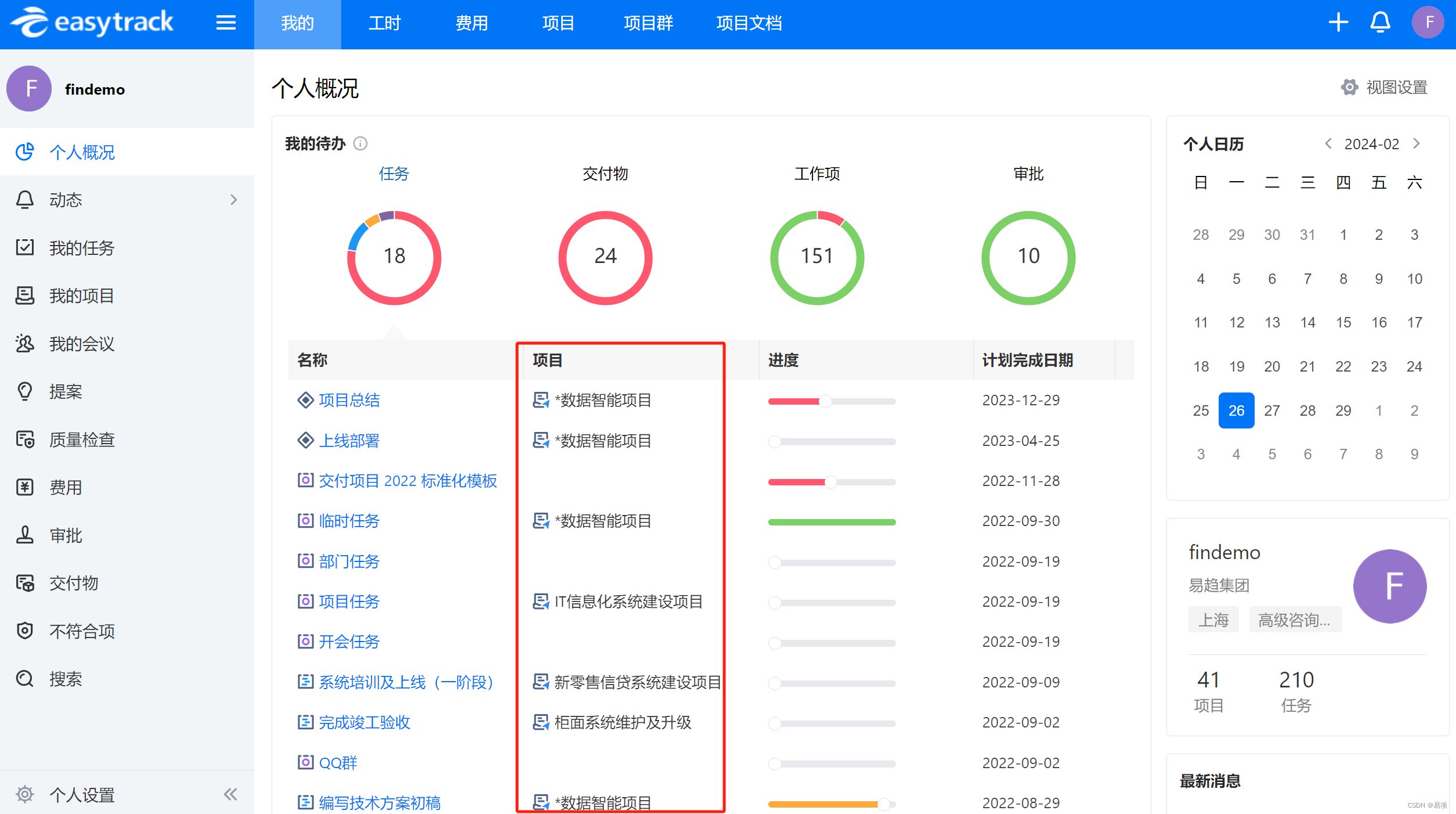Viewport: 1456px width, 814px height.
Task: Open the 项目文档 top tab
Action: (749, 23)
